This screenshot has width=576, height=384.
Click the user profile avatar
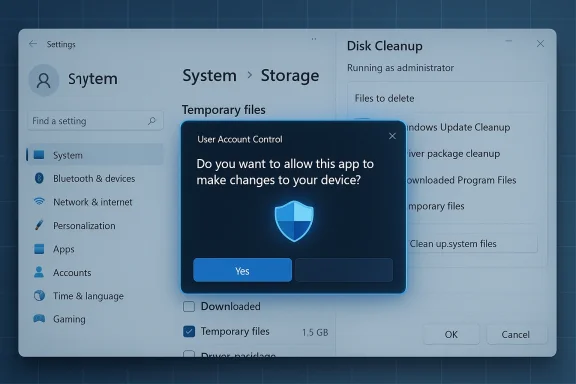pyautogui.click(x=44, y=80)
